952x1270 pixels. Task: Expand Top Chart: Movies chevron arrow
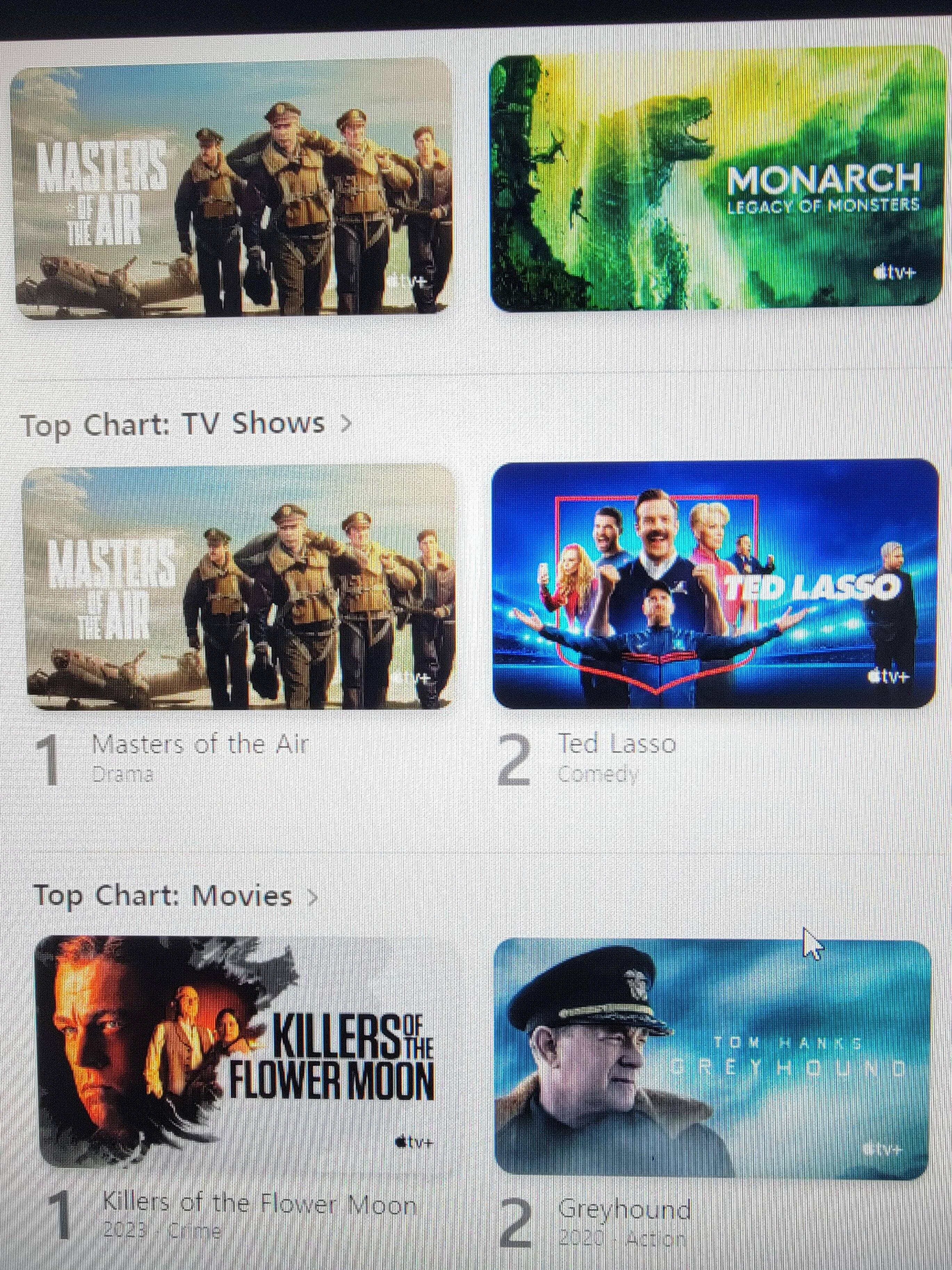point(312,896)
